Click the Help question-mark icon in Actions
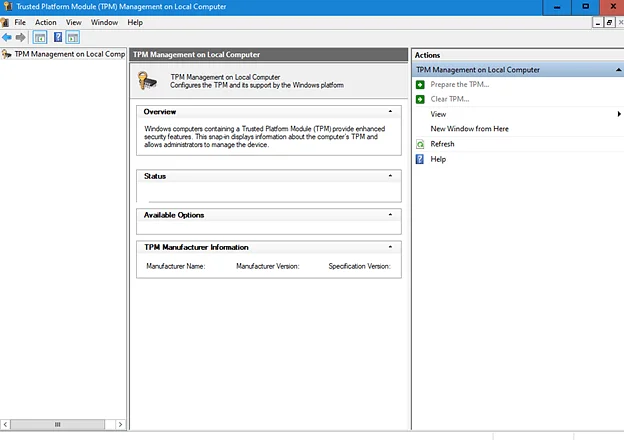Image resolution: width=624 pixels, height=440 pixels. click(420, 159)
